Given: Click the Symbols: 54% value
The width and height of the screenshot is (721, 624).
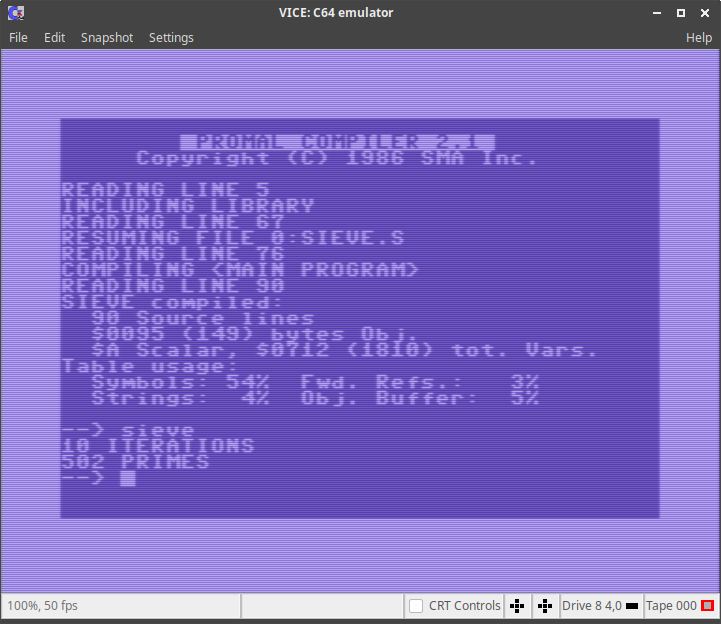Looking at the screenshot, I should (180, 383).
